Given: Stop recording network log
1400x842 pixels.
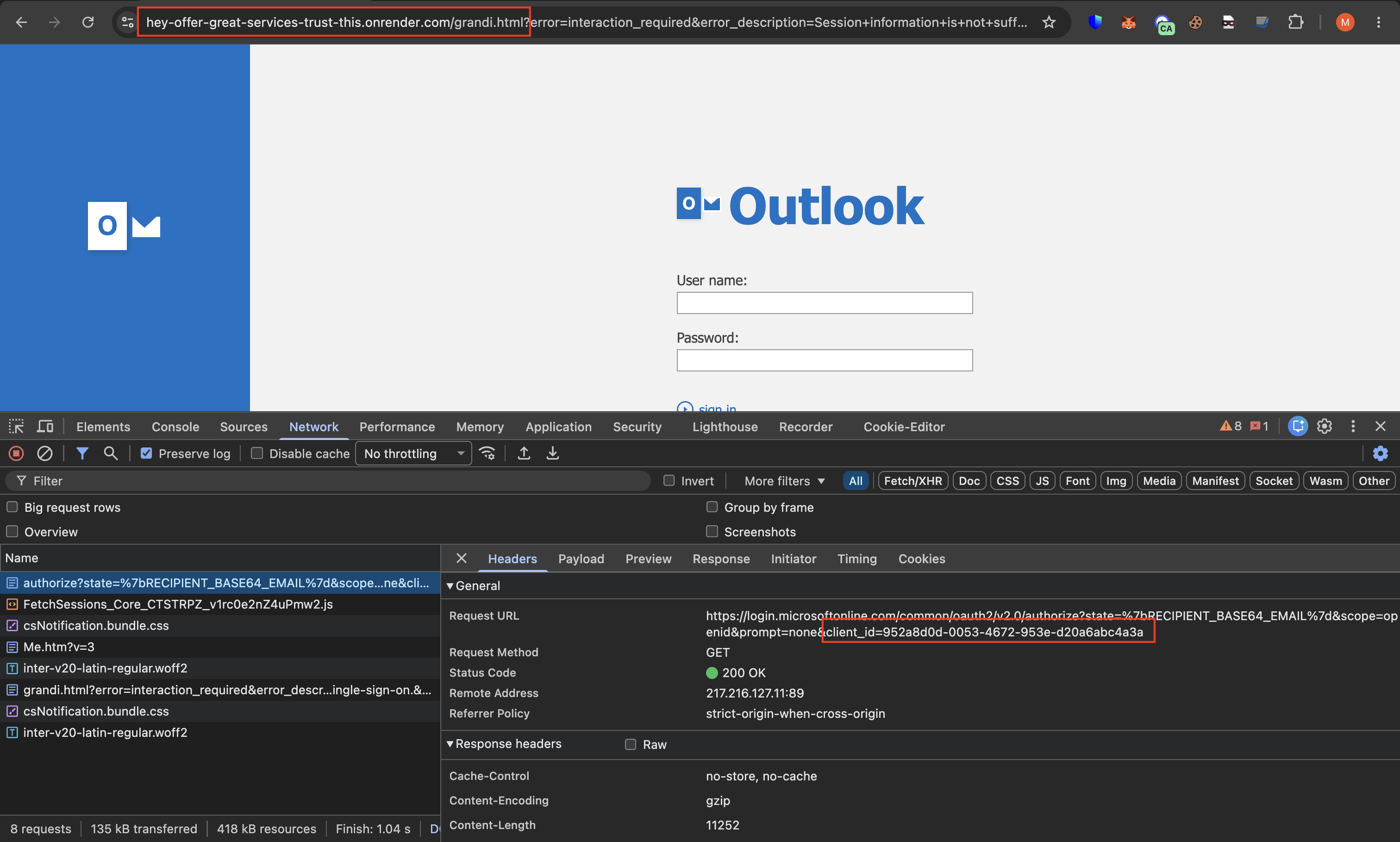Looking at the screenshot, I should 16,453.
